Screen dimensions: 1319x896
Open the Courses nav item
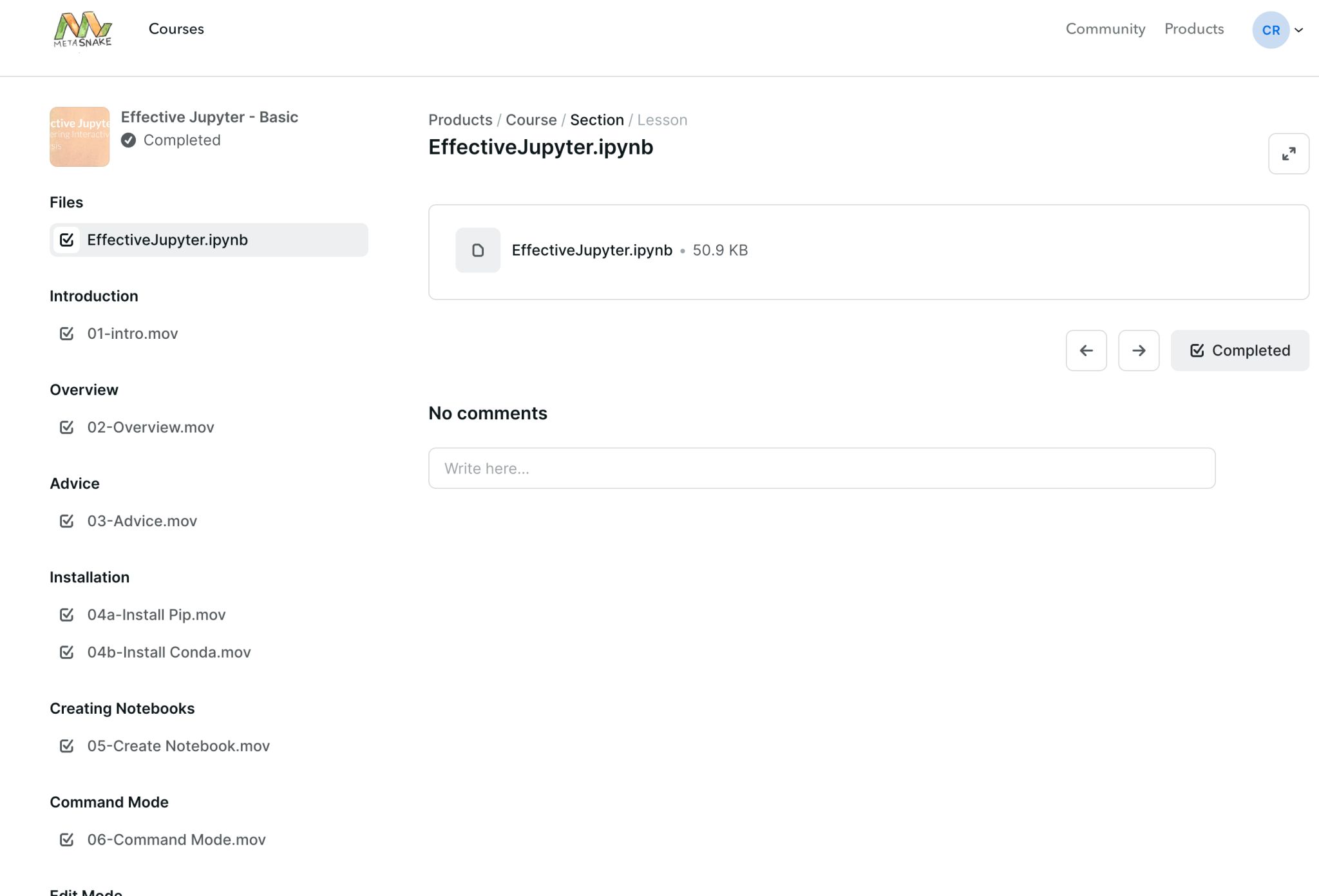tap(176, 29)
